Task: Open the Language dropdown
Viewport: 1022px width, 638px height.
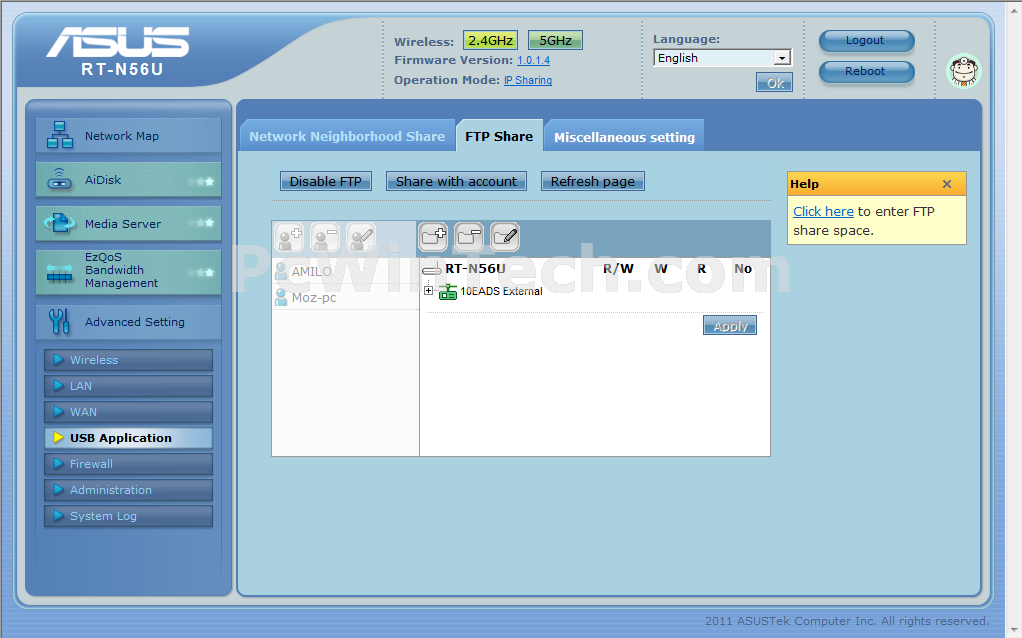Action: click(x=781, y=58)
